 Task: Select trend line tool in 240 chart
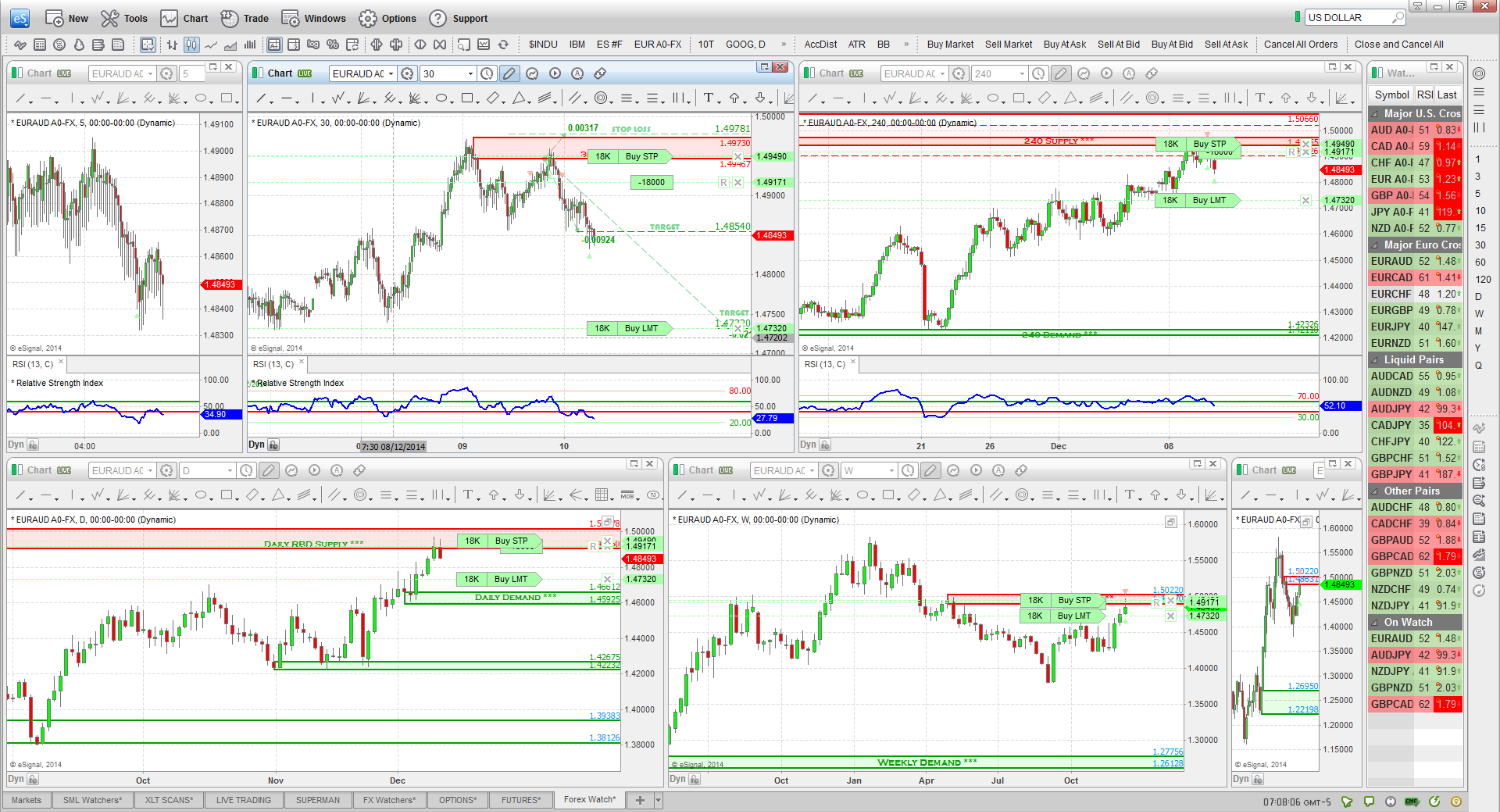813,97
